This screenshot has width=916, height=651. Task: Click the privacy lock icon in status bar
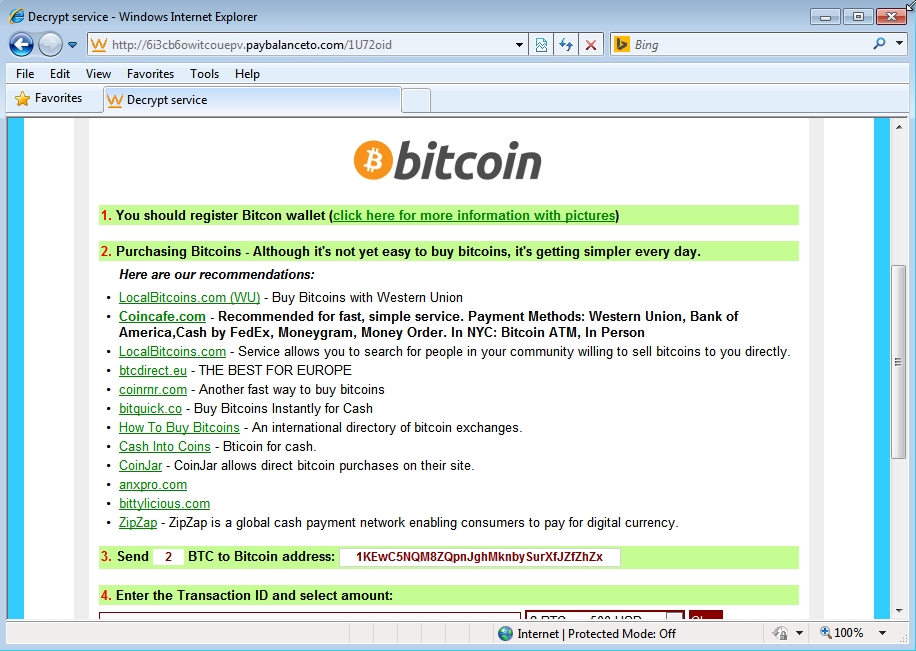pyautogui.click(x=779, y=633)
